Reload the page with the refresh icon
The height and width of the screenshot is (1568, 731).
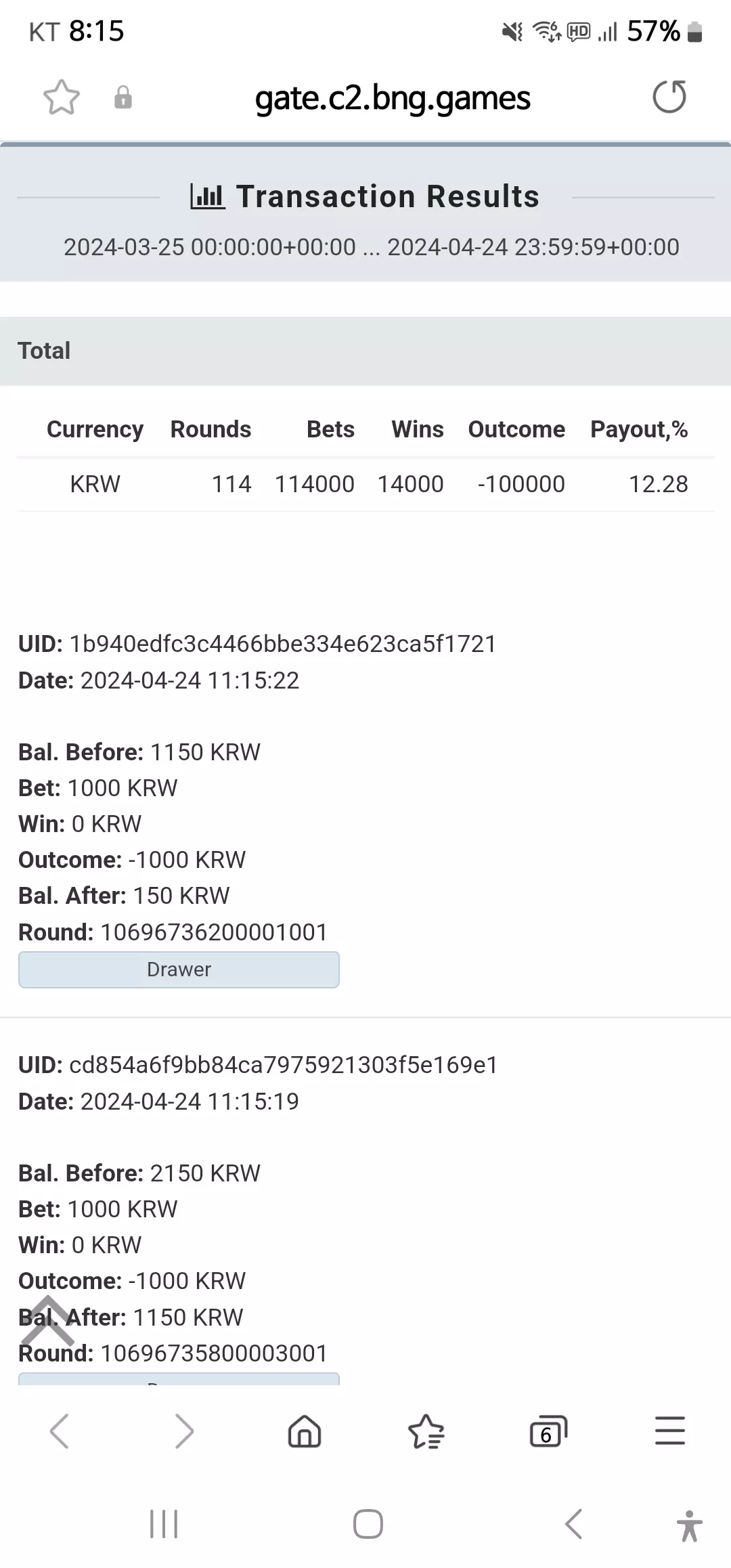[669, 97]
